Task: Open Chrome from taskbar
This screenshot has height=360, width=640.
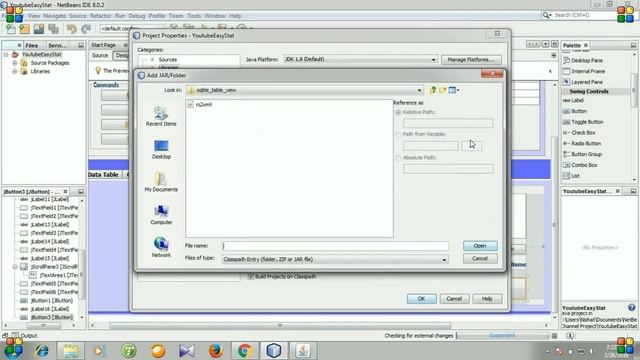Action: pos(244,351)
